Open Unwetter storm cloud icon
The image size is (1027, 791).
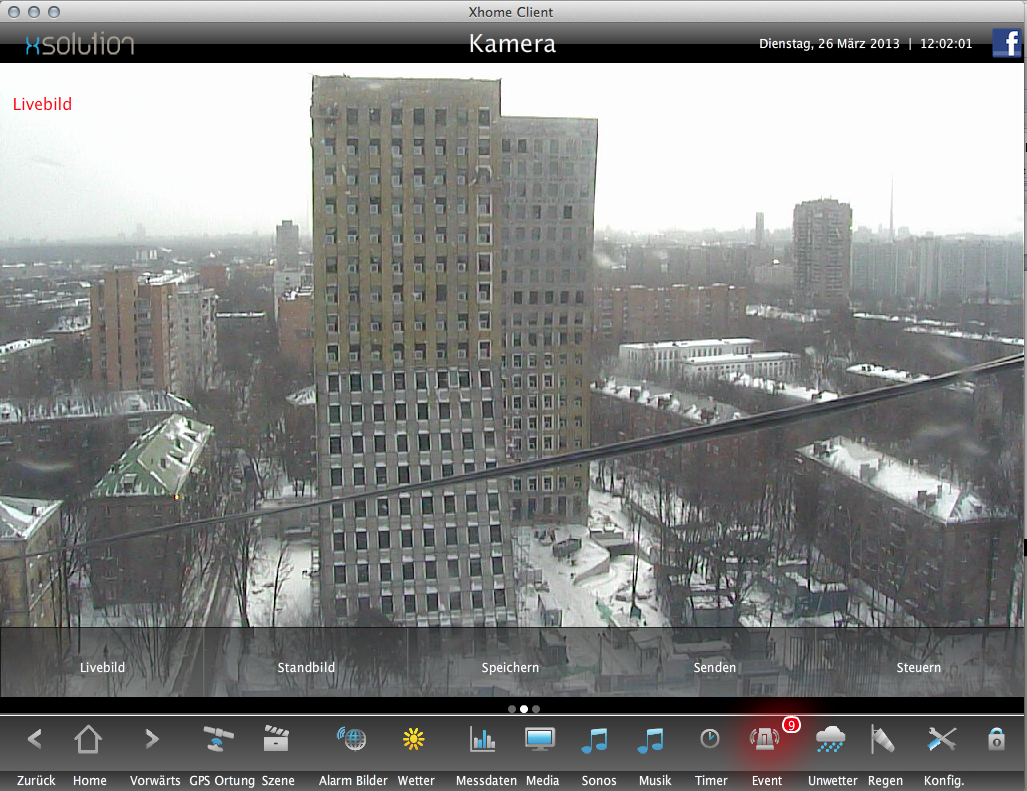[830, 740]
